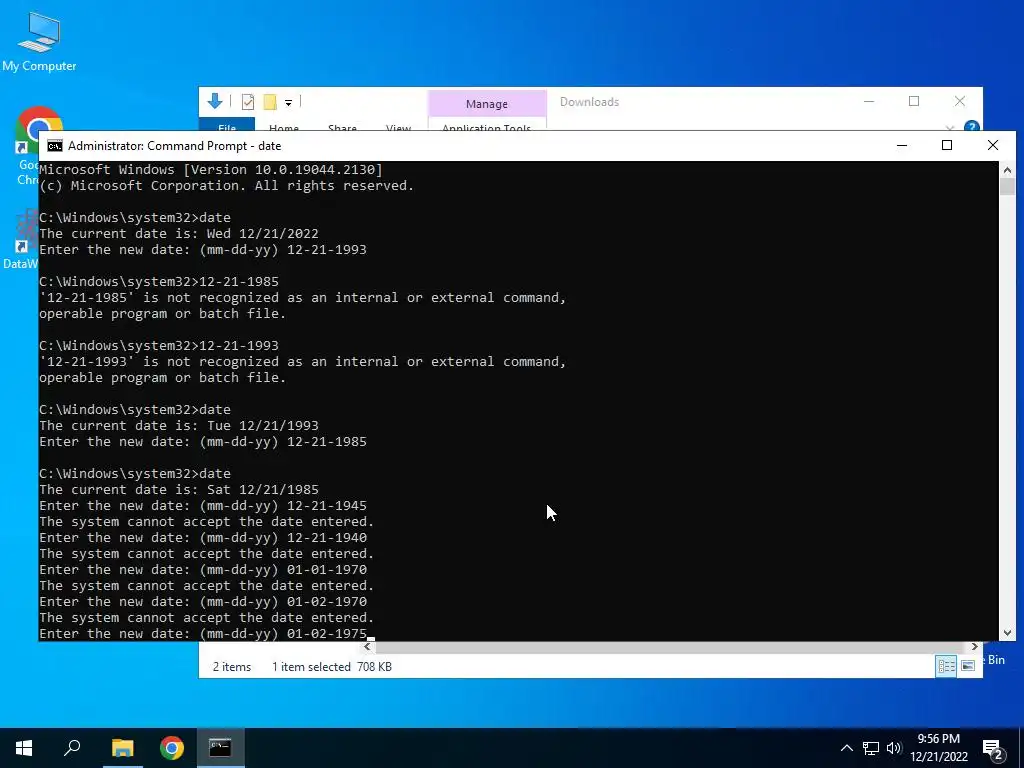
Task: Open File Explorer from the taskbar
Action: [122, 748]
